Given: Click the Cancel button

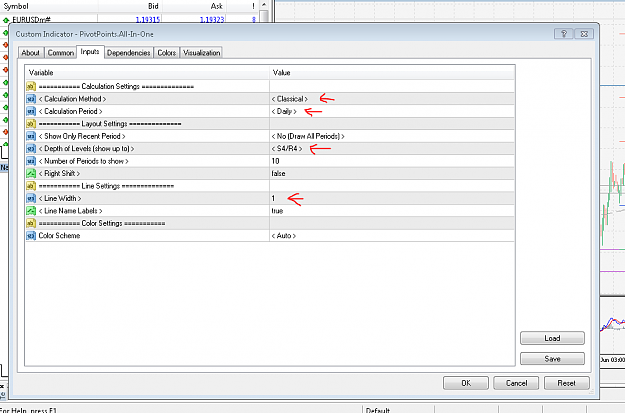Looking at the screenshot, I should click(x=516, y=383).
